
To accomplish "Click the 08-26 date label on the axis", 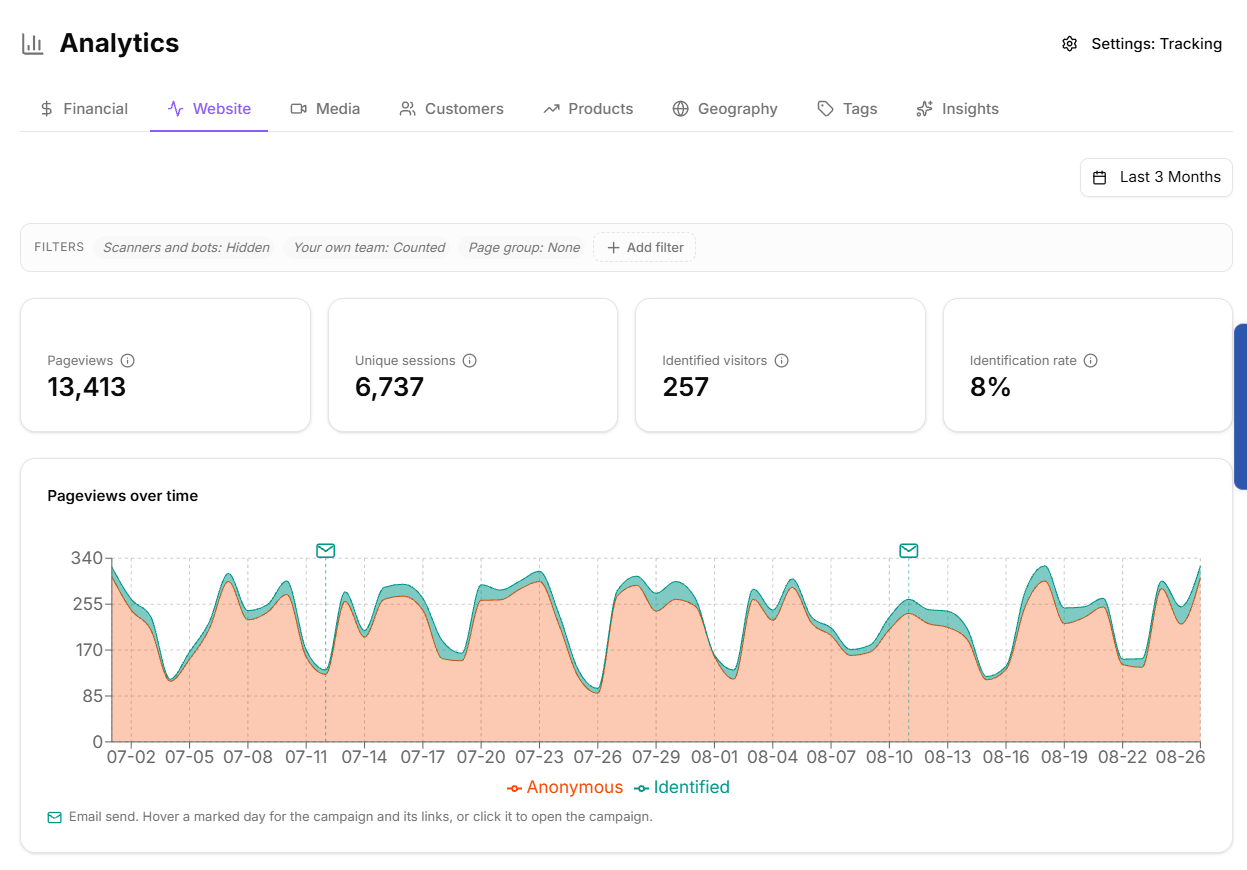I will click(1180, 758).
